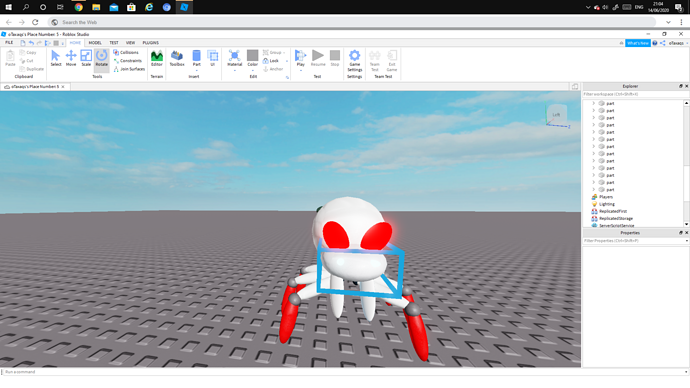Switch to the HOME ribbon tab
The image size is (690, 388).
pyautogui.click(x=75, y=43)
